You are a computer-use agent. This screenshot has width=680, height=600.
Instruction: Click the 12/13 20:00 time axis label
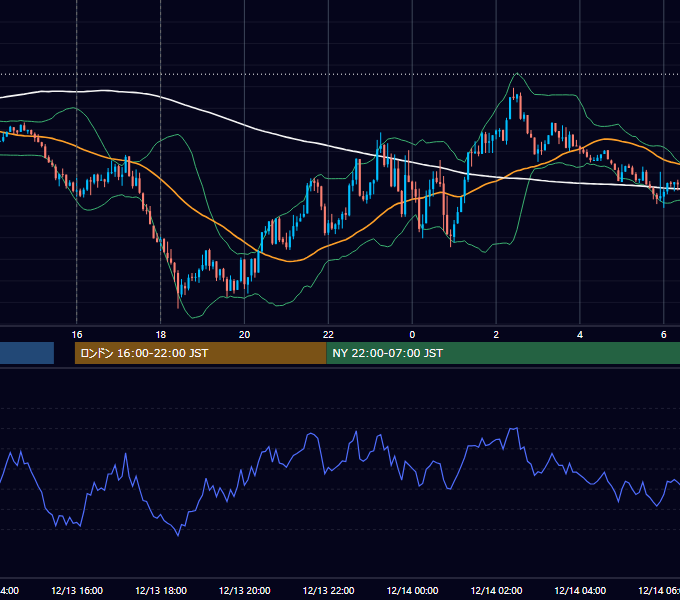245,590
